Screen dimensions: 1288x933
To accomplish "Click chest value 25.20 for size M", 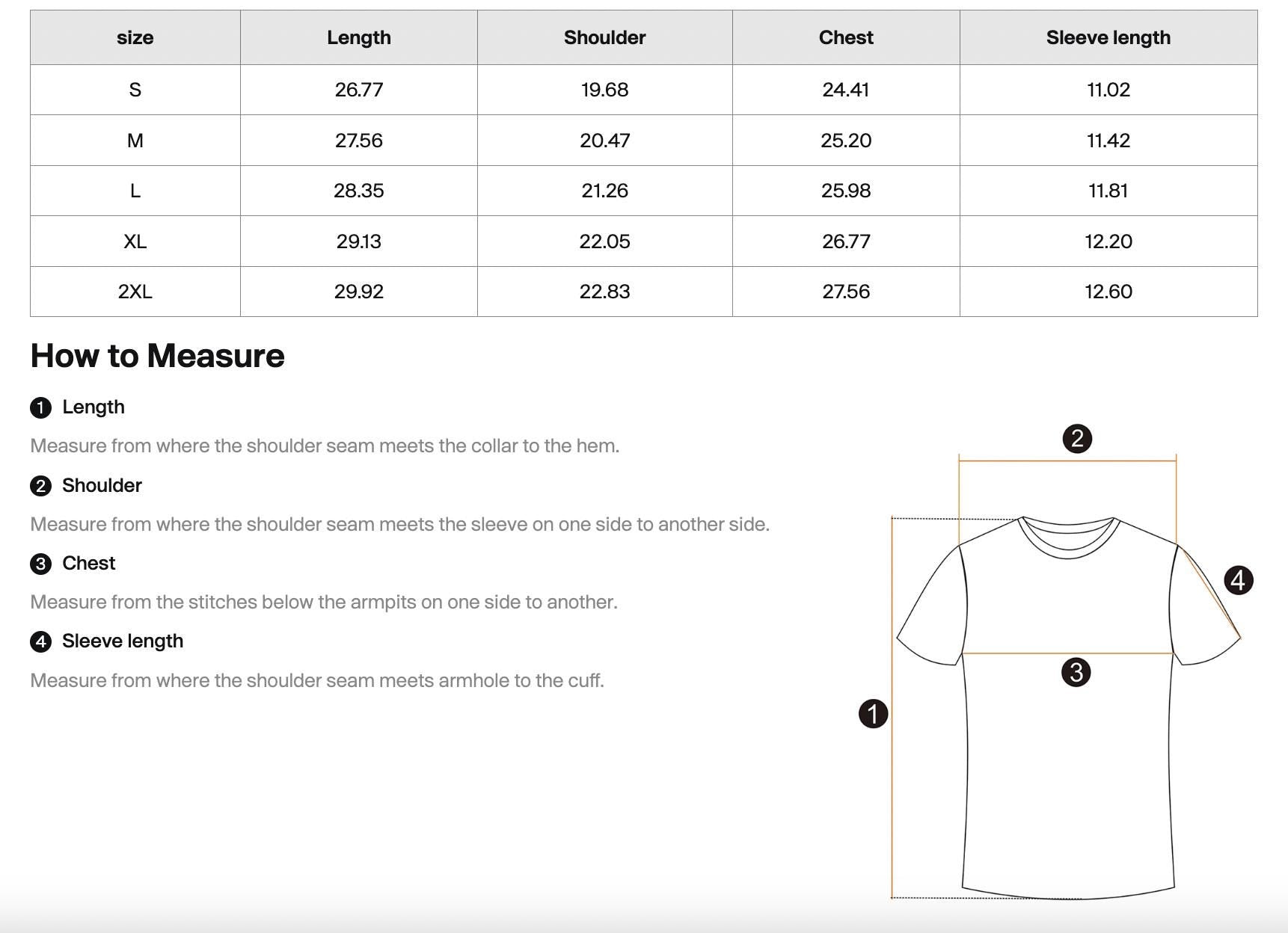I will point(846,141).
